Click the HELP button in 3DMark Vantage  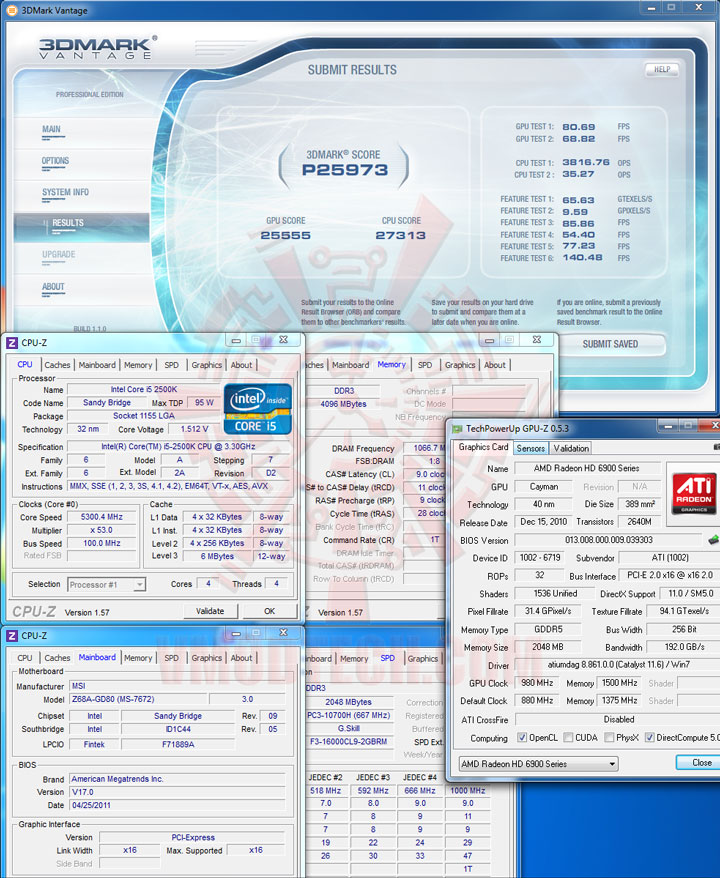(662, 69)
